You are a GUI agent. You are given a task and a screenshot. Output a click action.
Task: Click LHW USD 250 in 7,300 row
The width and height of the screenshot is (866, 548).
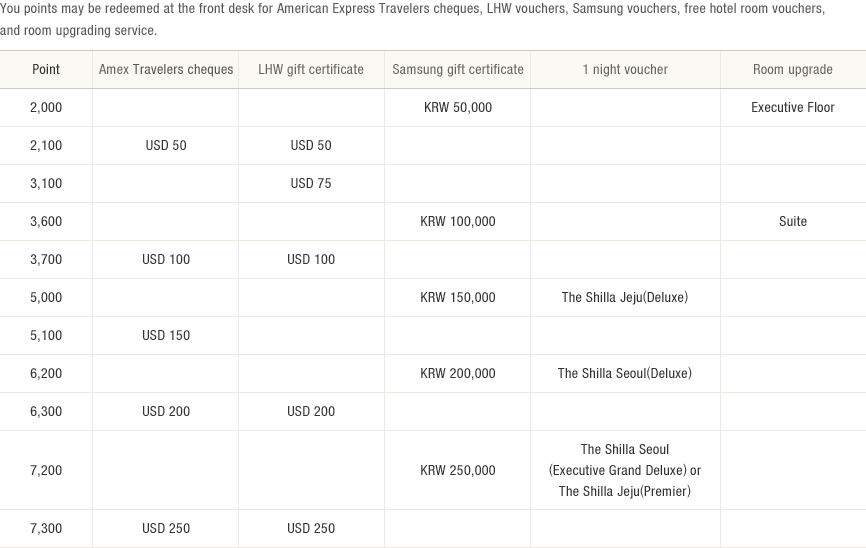click(311, 529)
